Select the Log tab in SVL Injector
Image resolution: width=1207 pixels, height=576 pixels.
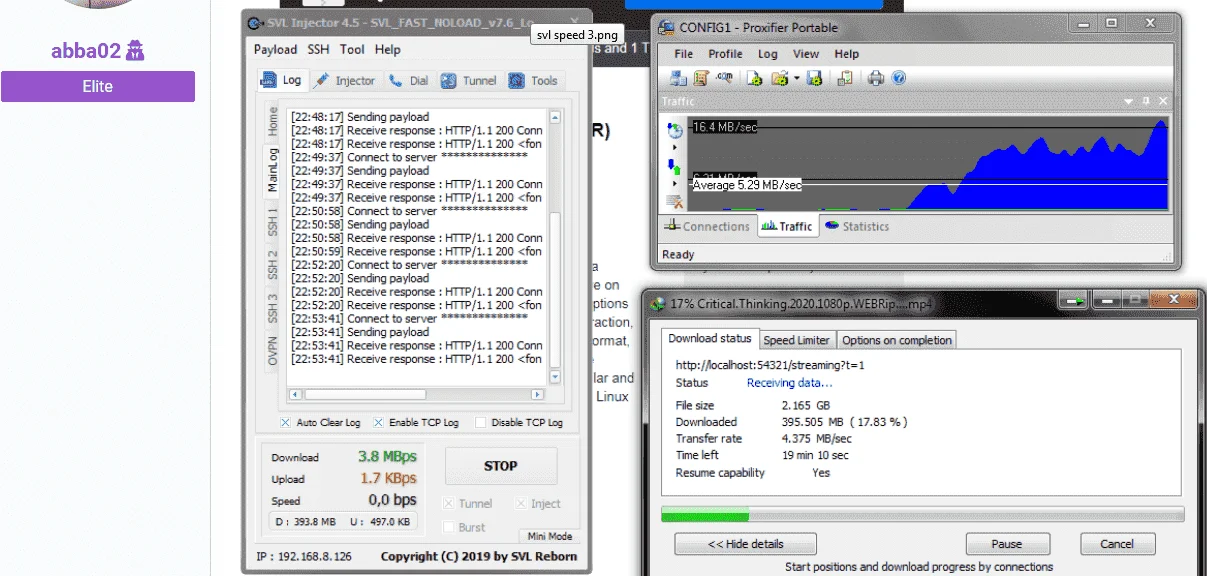282,80
